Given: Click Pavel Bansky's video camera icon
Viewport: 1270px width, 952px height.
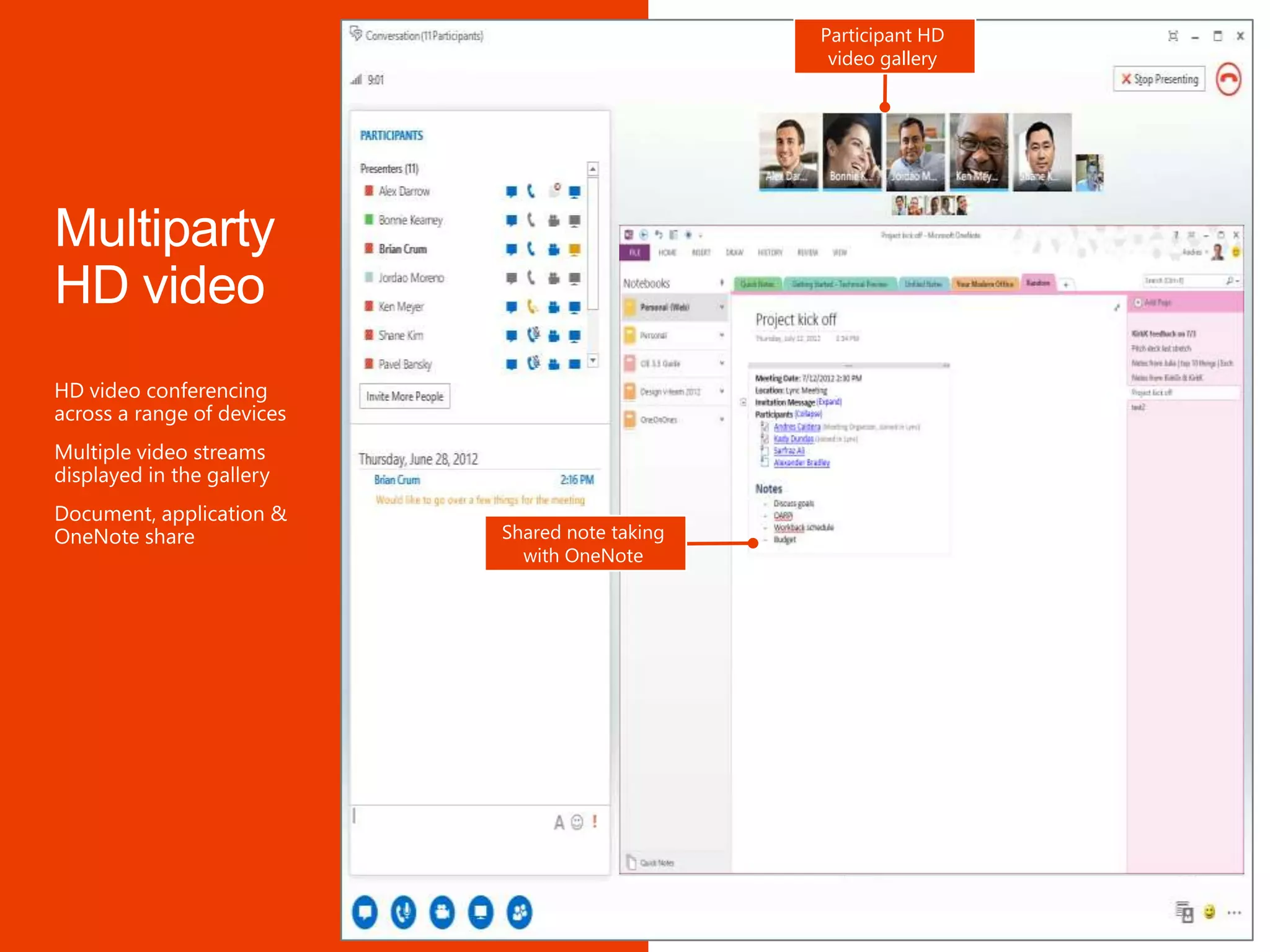Looking at the screenshot, I should pos(554,364).
